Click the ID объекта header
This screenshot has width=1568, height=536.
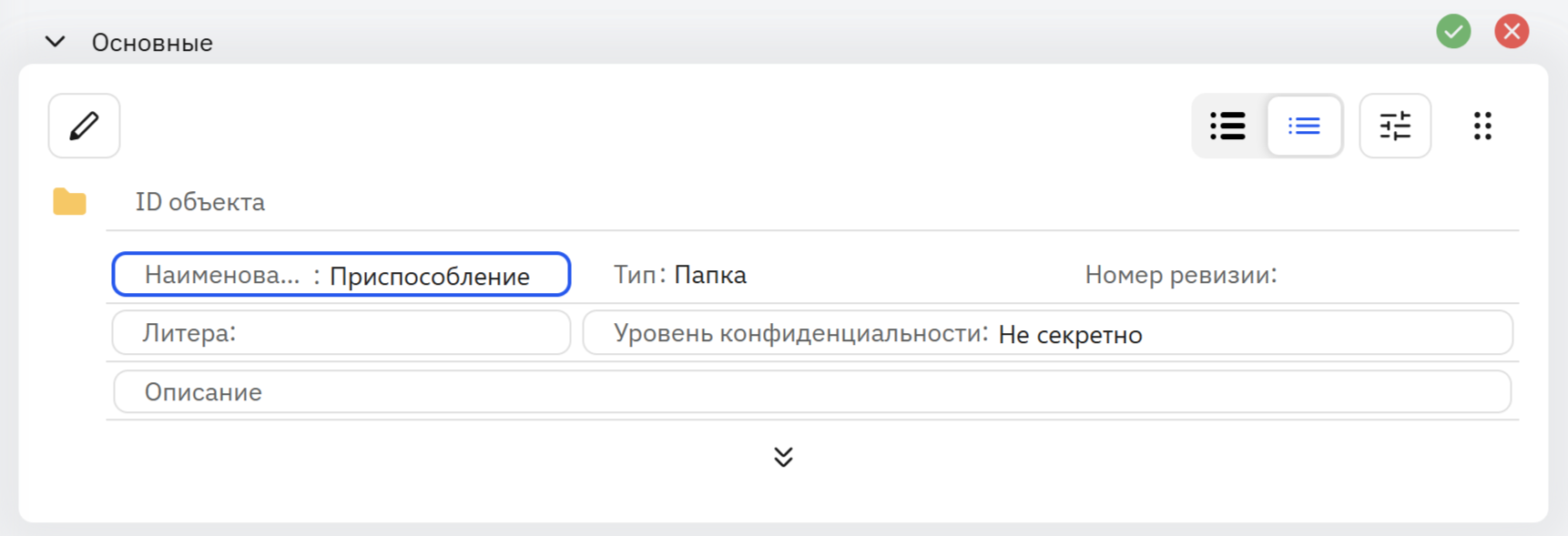pyautogui.click(x=200, y=202)
